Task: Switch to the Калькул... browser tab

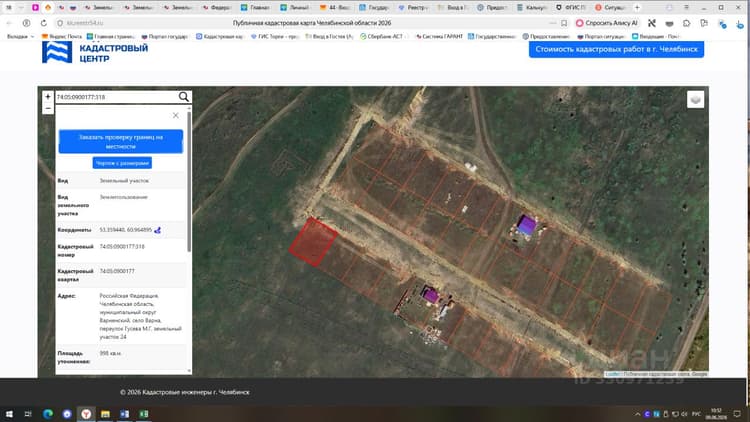Action: pyautogui.click(x=531, y=8)
